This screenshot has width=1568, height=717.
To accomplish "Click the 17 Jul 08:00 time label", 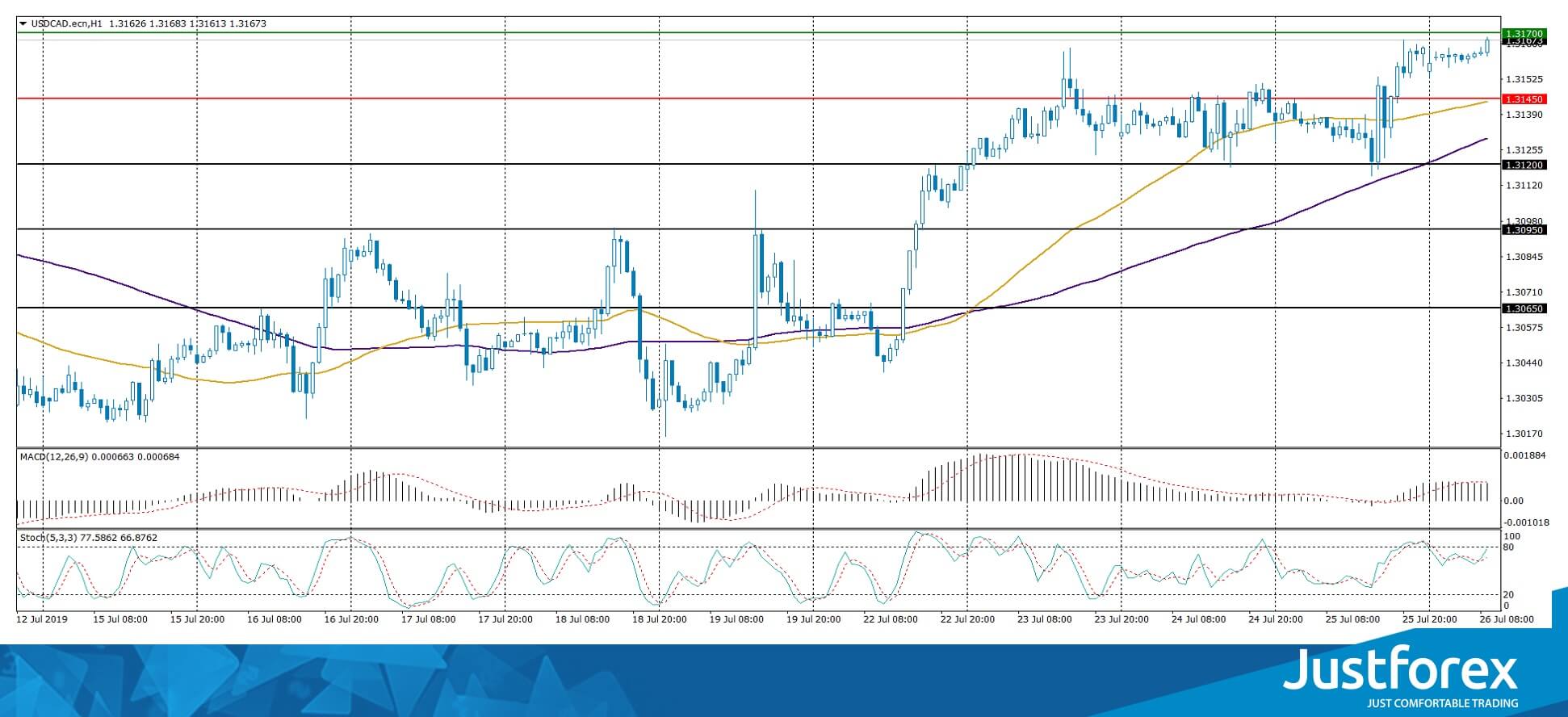I will [x=429, y=619].
